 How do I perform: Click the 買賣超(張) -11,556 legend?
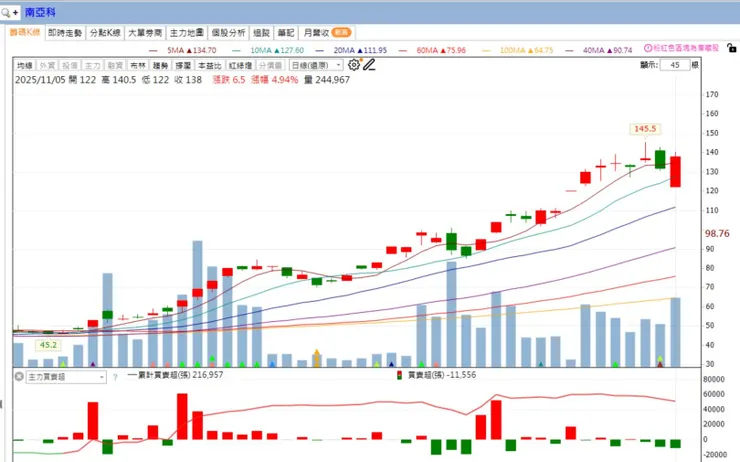436,375
